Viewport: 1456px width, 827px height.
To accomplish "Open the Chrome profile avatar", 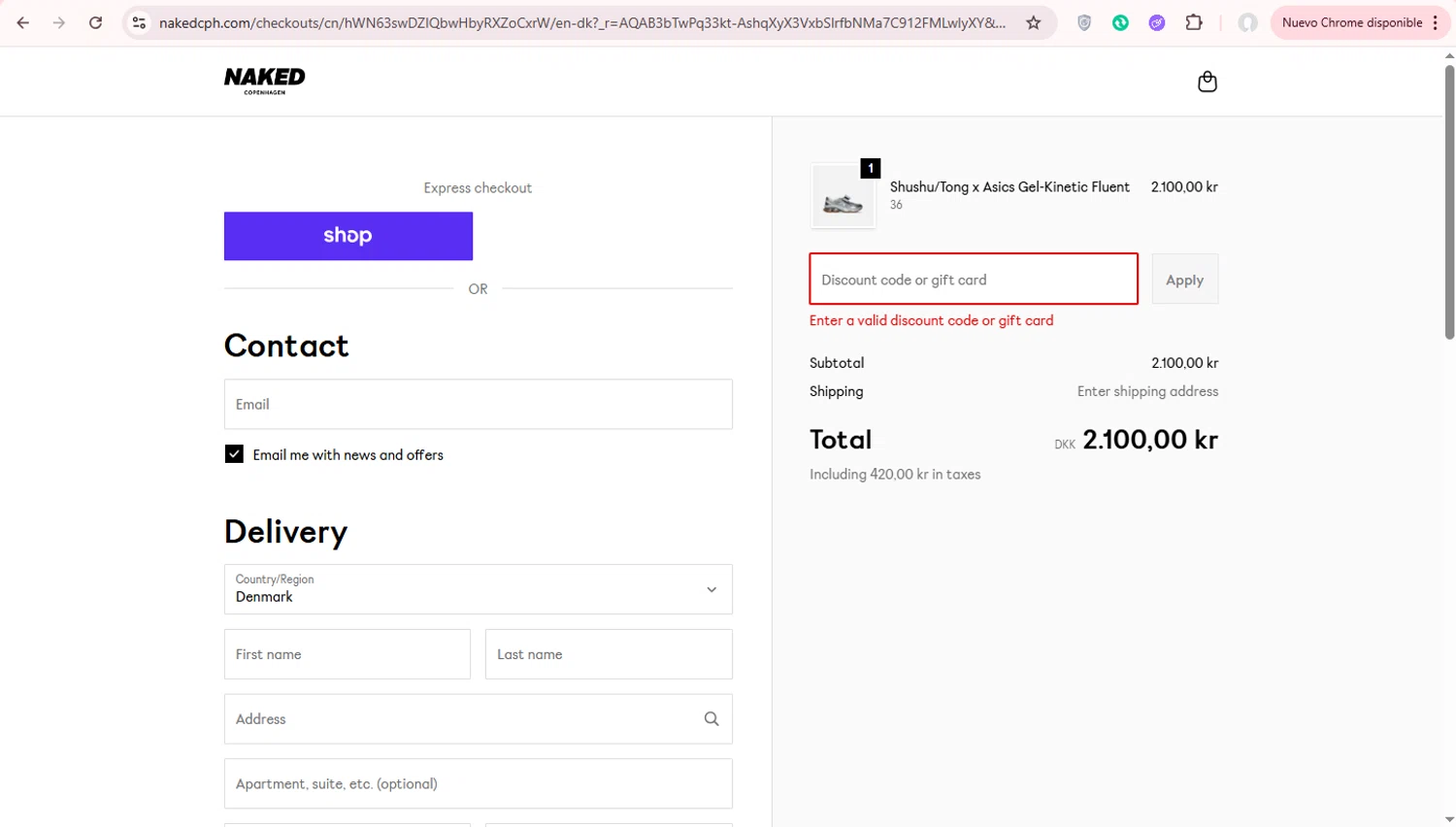I will pos(1247,22).
